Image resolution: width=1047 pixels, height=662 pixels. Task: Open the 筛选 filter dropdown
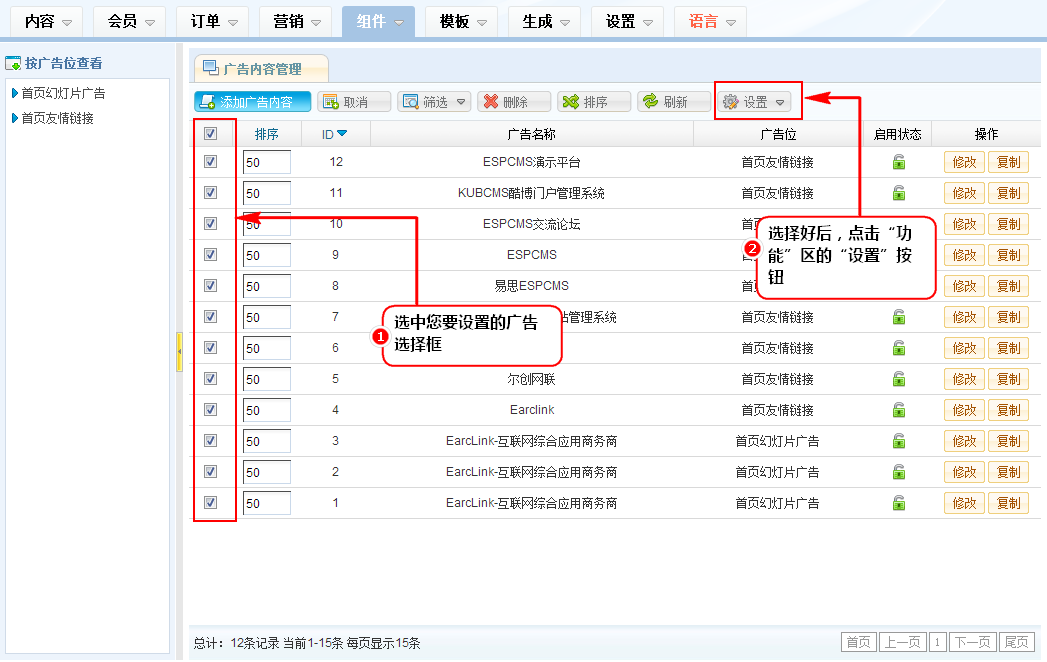point(435,102)
